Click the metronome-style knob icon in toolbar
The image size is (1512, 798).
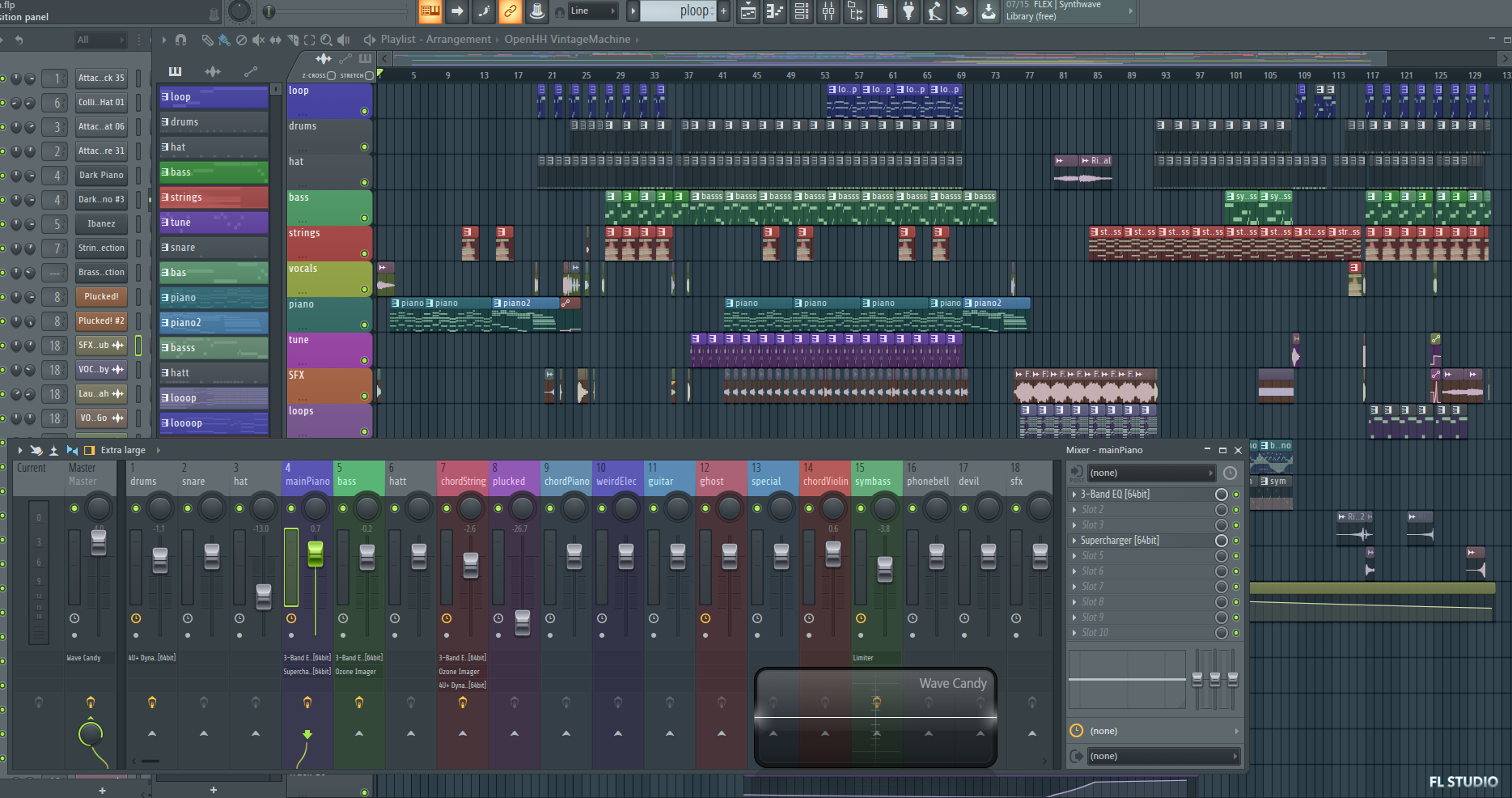pos(536,11)
